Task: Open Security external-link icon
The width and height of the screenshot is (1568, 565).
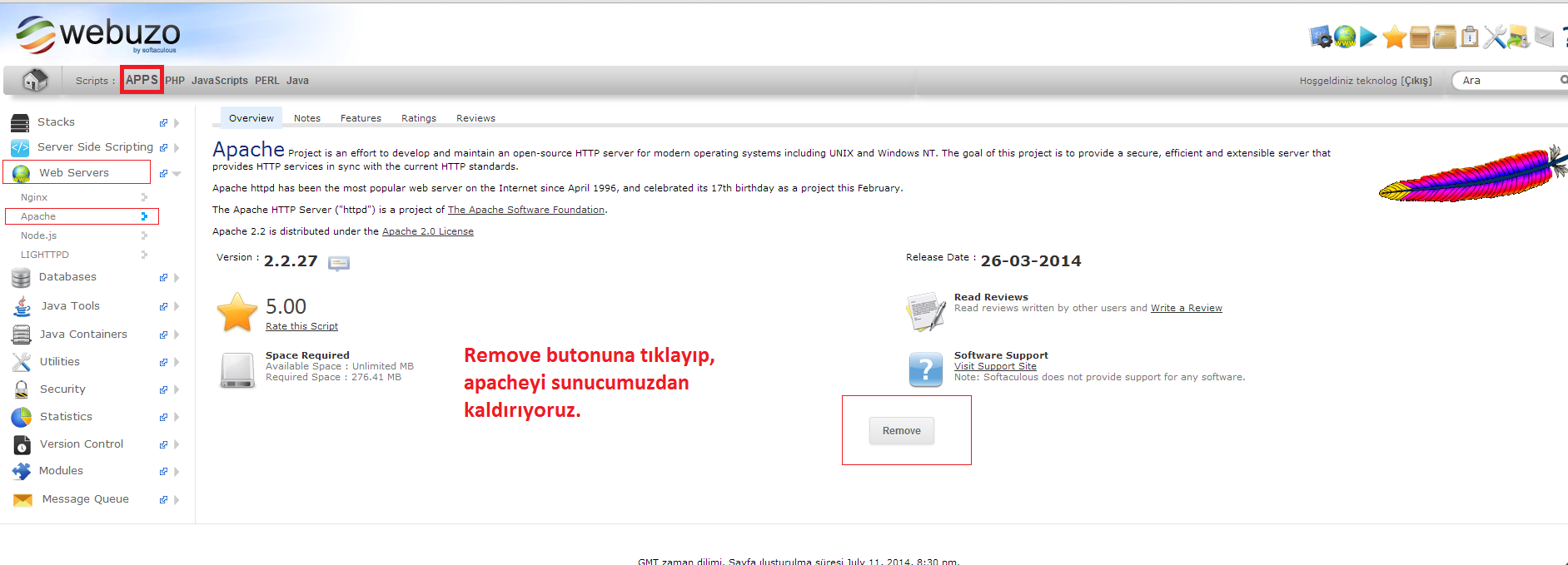Action: [x=163, y=389]
